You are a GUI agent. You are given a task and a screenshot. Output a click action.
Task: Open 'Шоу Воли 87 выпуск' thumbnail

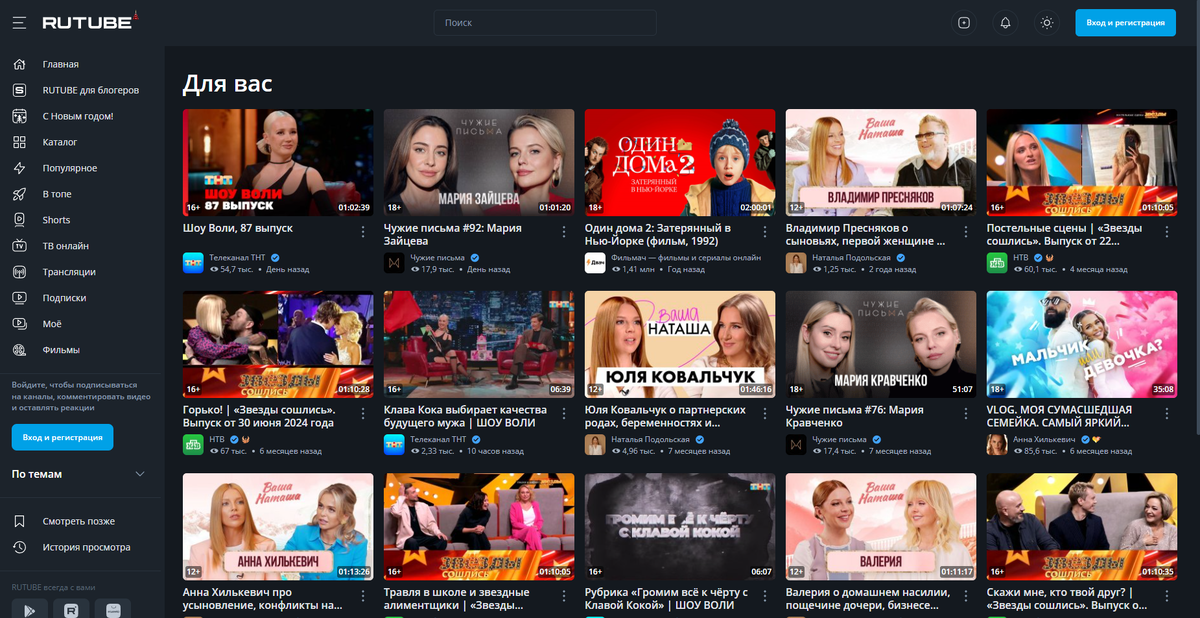[278, 162]
